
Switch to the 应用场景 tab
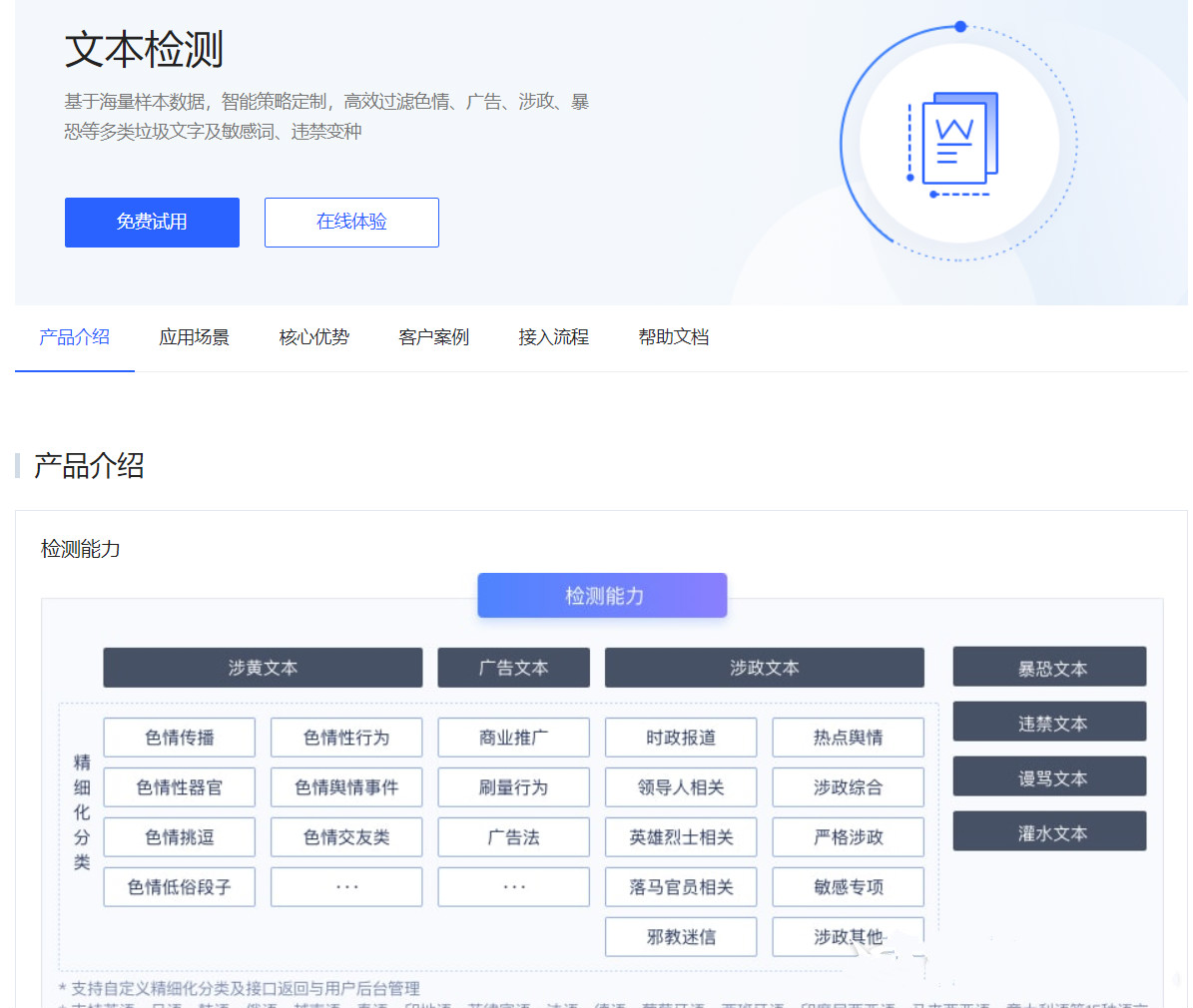pyautogui.click(x=194, y=337)
